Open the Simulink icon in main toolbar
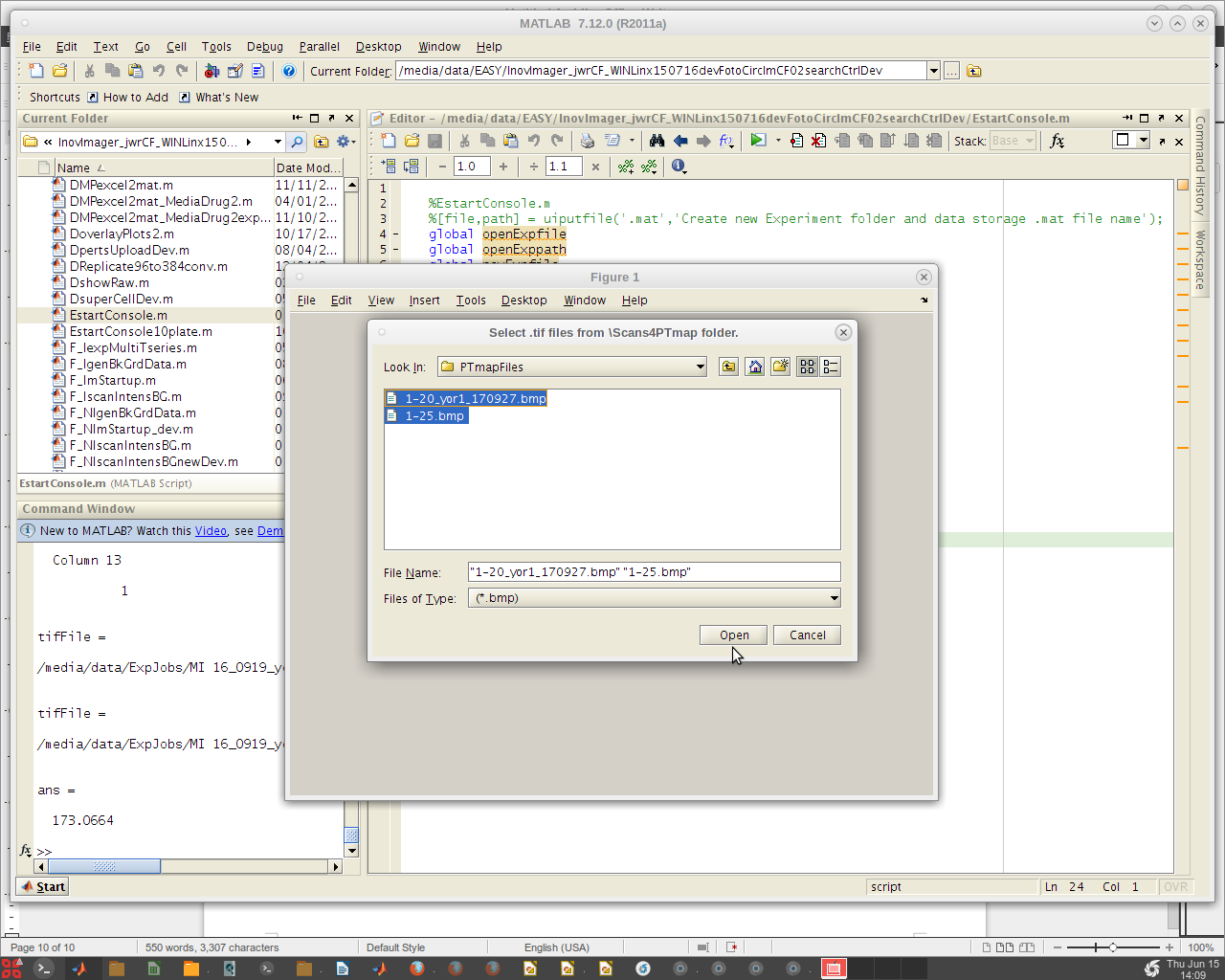The width and height of the screenshot is (1225, 980). coord(212,71)
